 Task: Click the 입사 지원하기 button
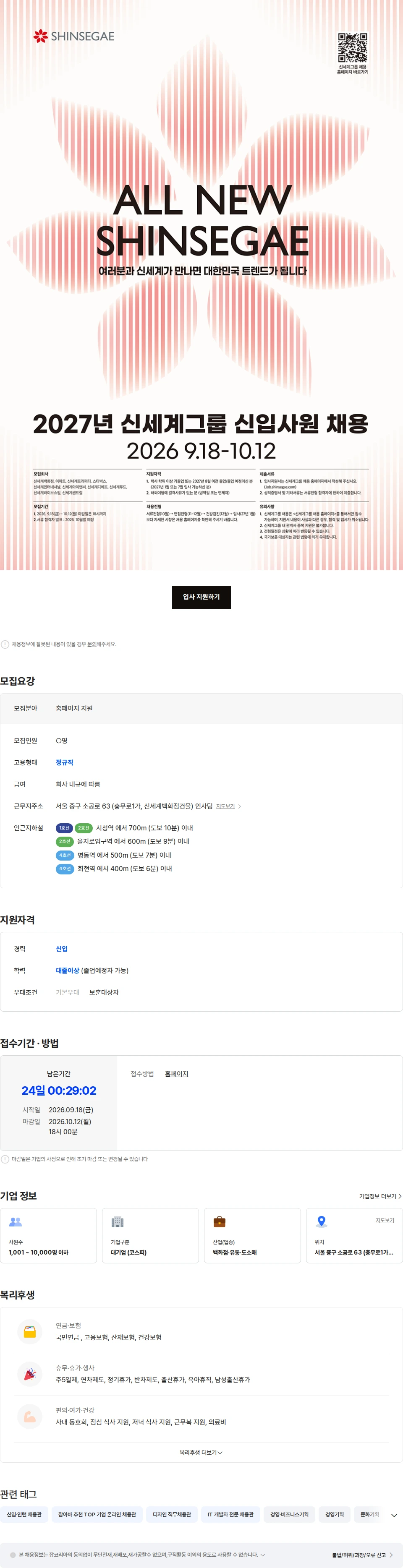coord(201,597)
